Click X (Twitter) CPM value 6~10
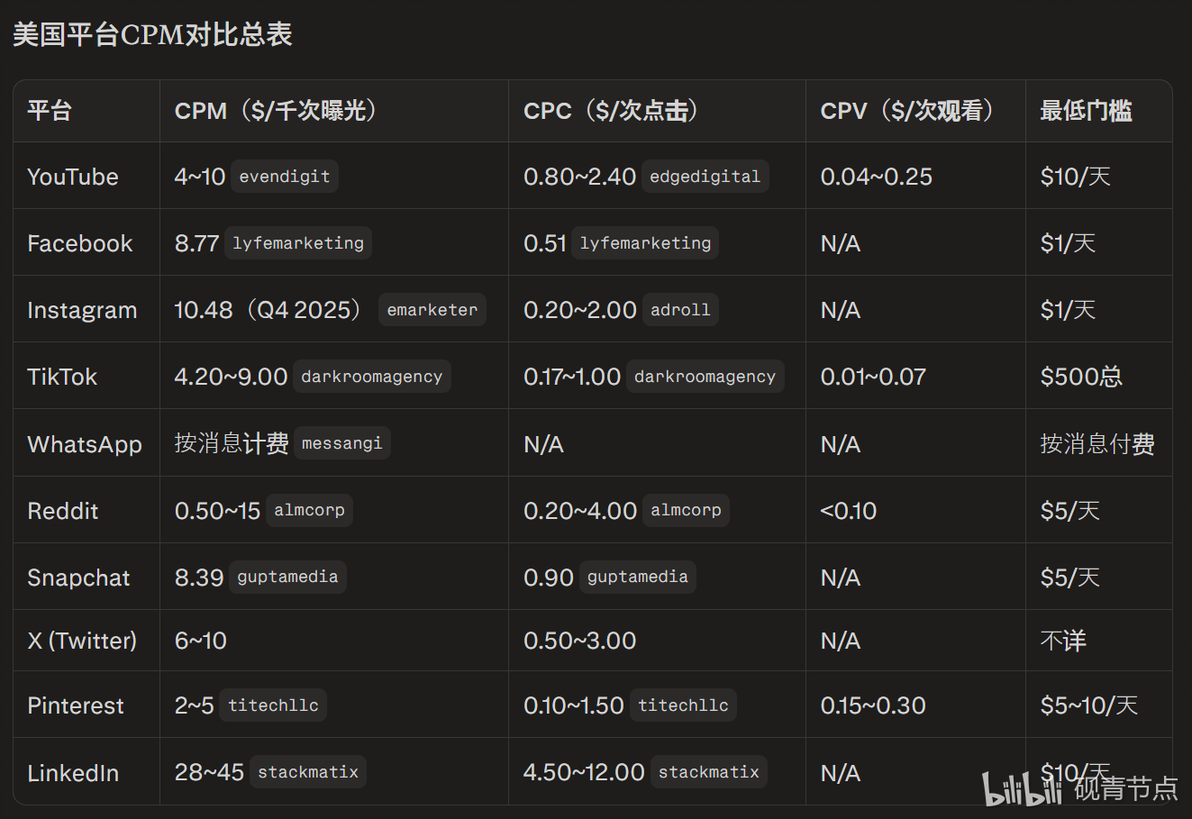The height and width of the screenshot is (819, 1192). (x=201, y=641)
